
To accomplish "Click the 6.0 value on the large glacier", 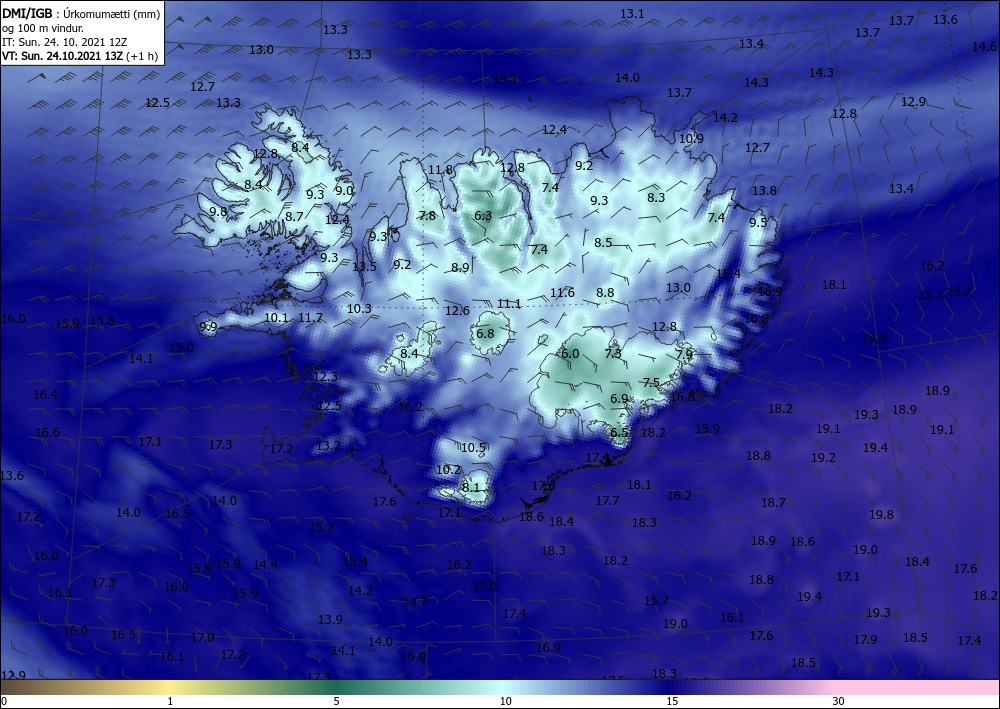I will click(570, 353).
